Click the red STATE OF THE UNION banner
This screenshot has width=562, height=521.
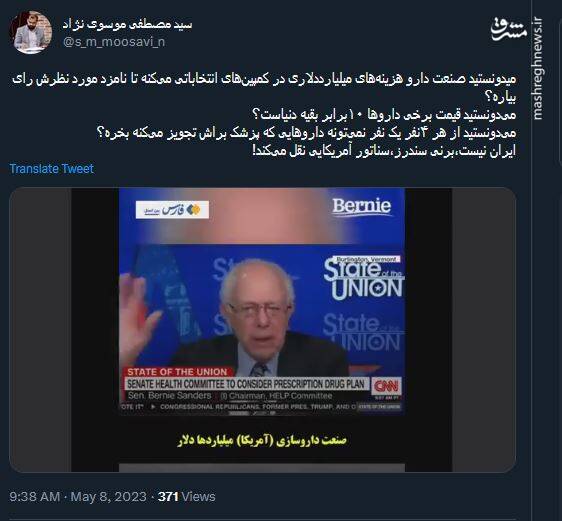177,372
